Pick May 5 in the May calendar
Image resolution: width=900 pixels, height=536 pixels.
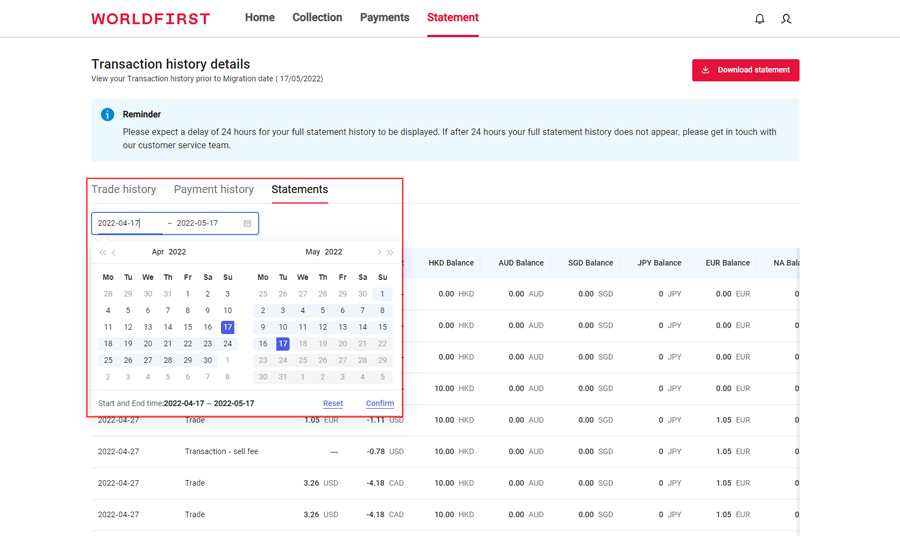pos(323,310)
